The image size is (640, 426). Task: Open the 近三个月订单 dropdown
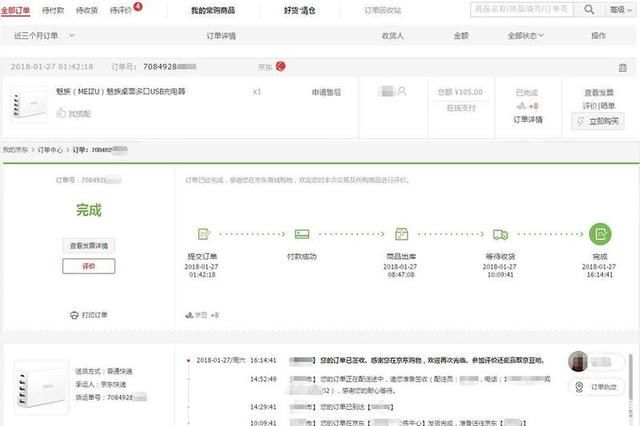click(x=43, y=35)
